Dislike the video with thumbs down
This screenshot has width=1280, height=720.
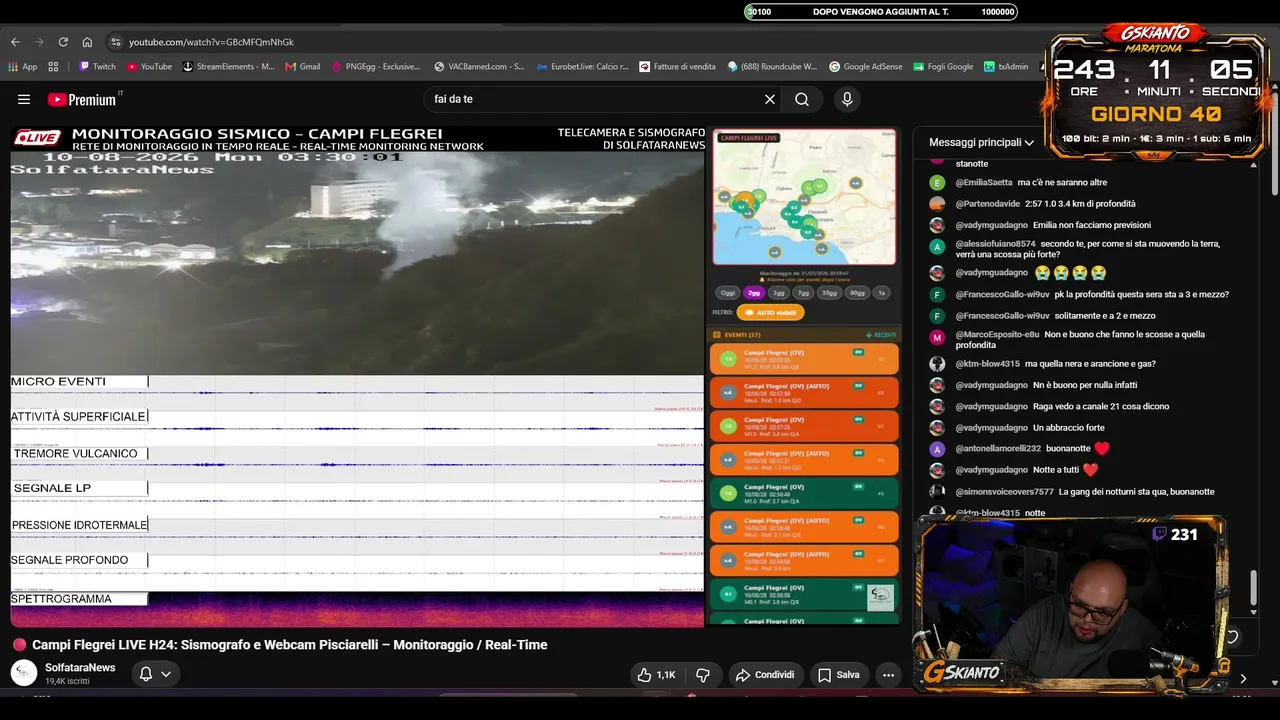coord(703,675)
